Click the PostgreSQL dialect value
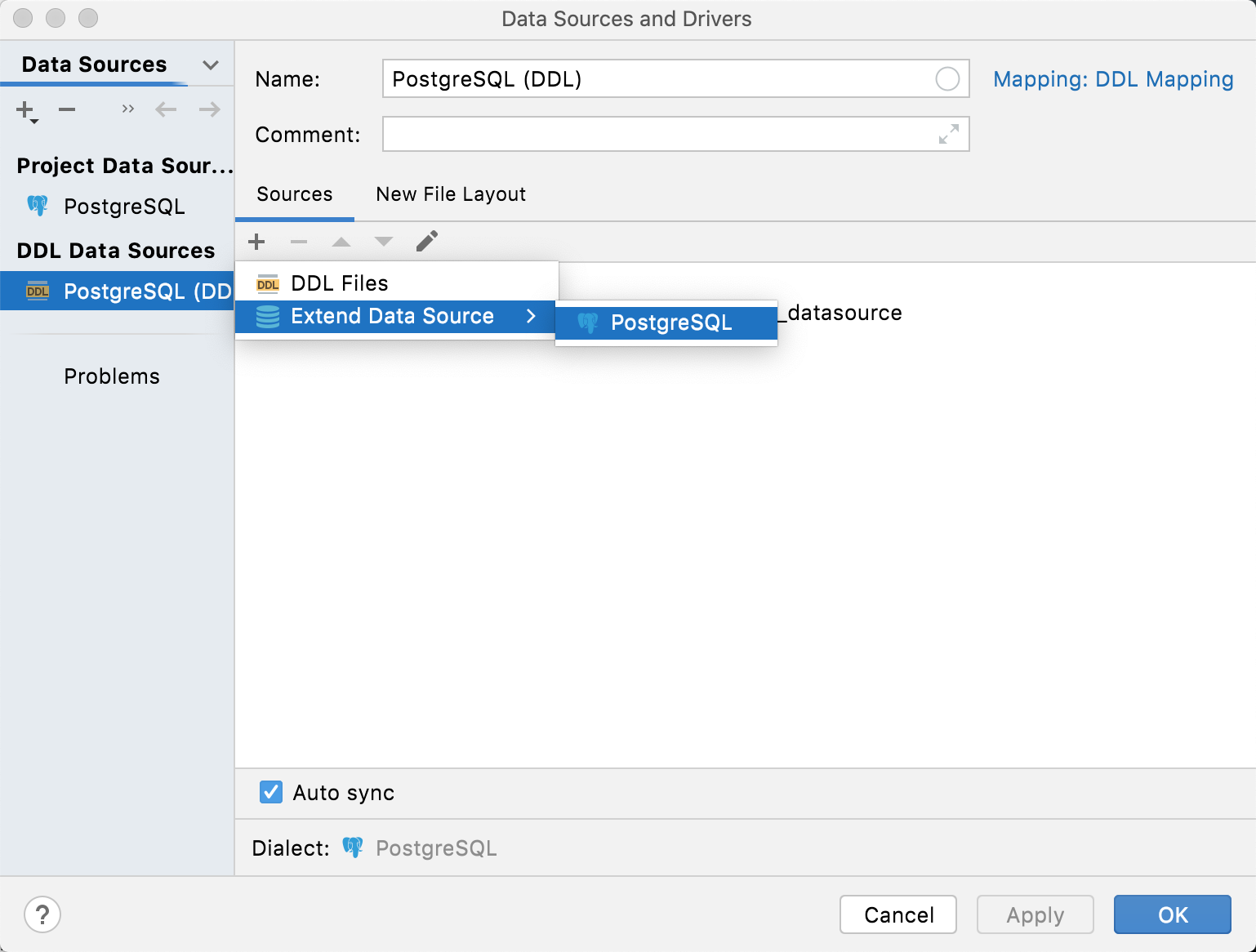This screenshot has width=1256, height=952. coord(436,848)
